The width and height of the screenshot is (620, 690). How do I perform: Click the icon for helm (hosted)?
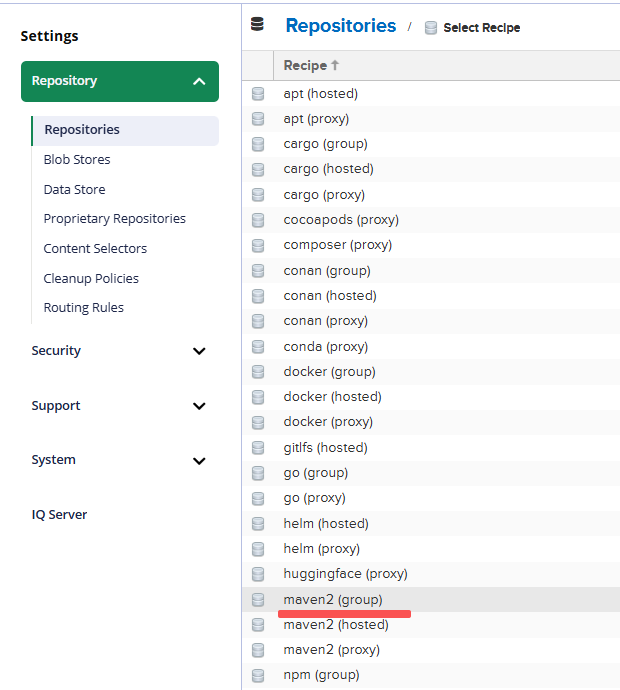258,524
